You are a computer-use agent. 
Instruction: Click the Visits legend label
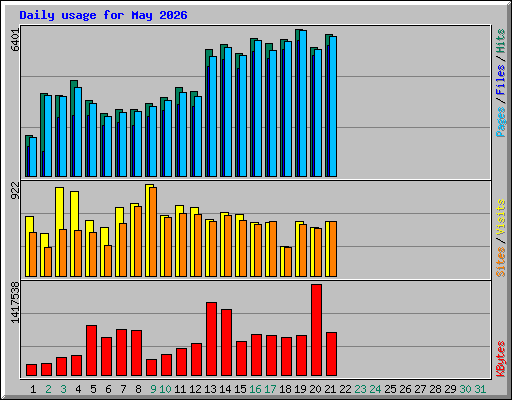click(x=500, y=217)
